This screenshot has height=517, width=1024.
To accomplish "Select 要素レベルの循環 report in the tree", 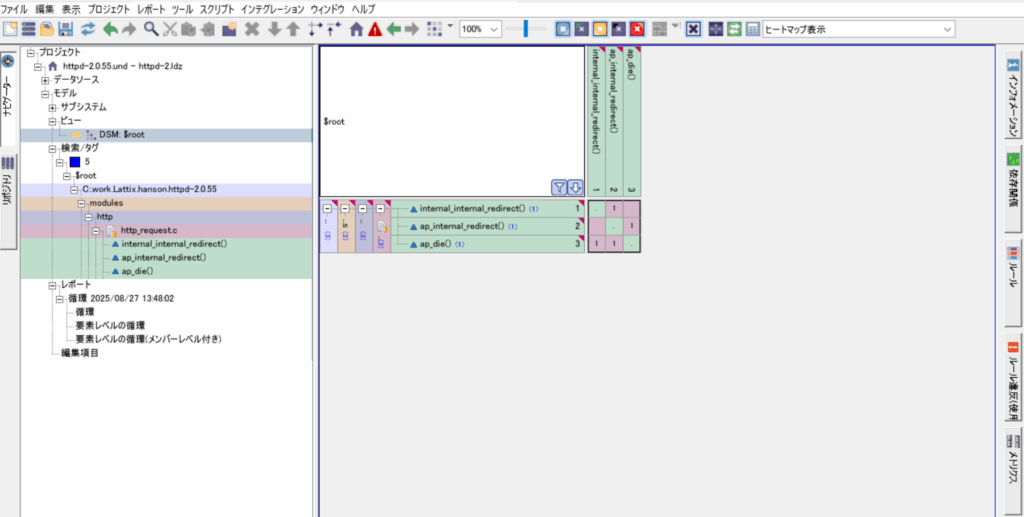I will [110, 325].
